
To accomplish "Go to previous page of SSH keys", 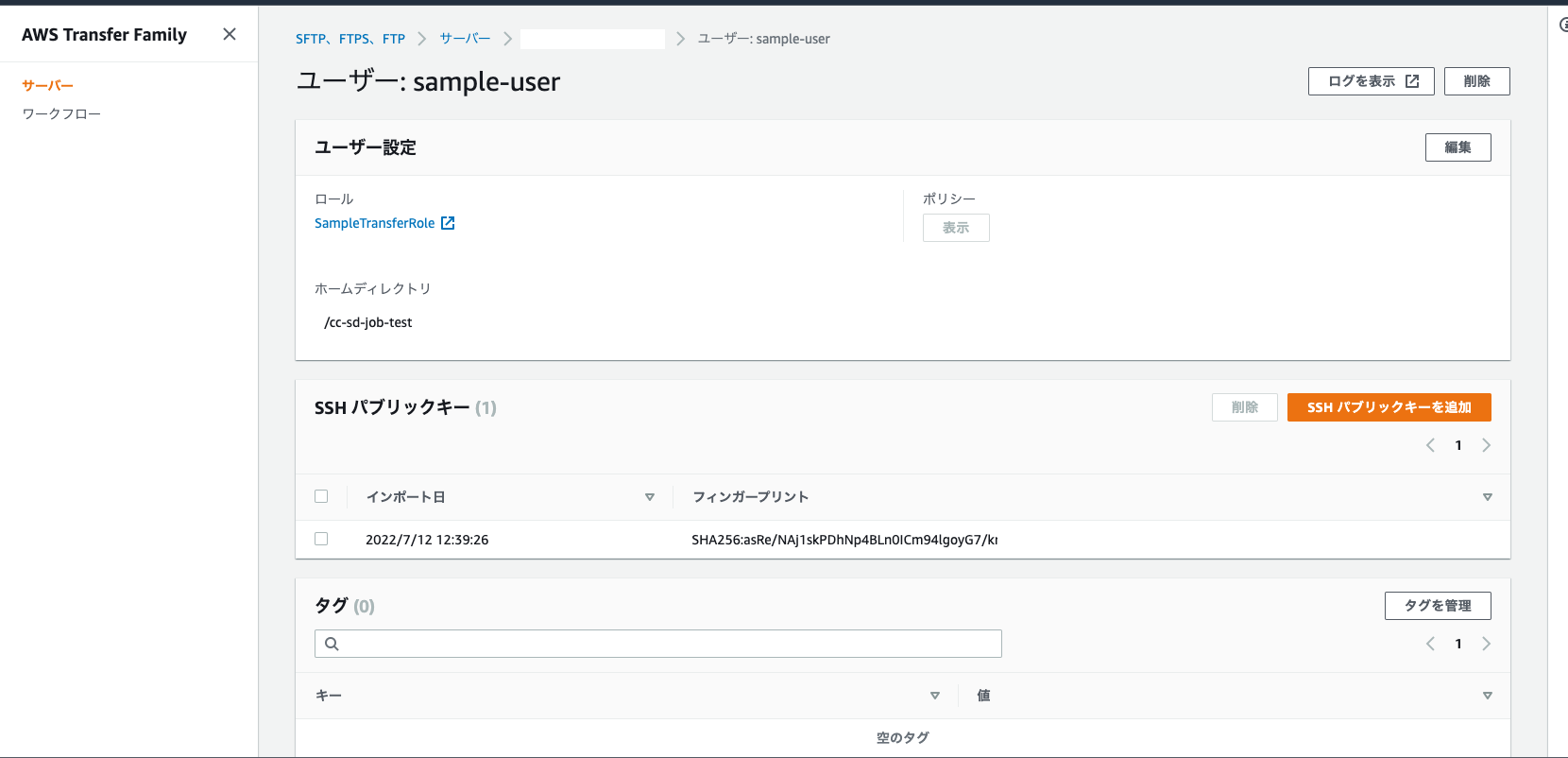I will 1430,445.
